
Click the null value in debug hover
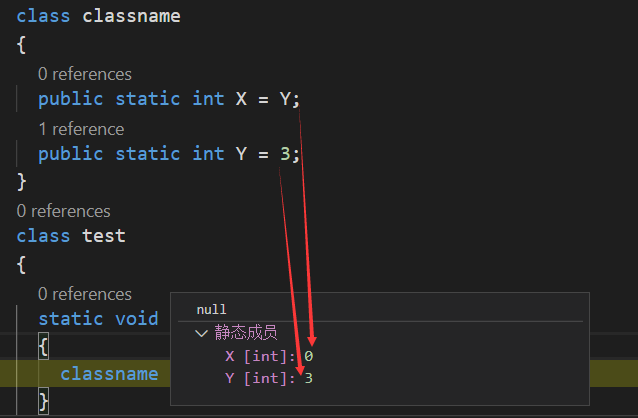point(211,310)
